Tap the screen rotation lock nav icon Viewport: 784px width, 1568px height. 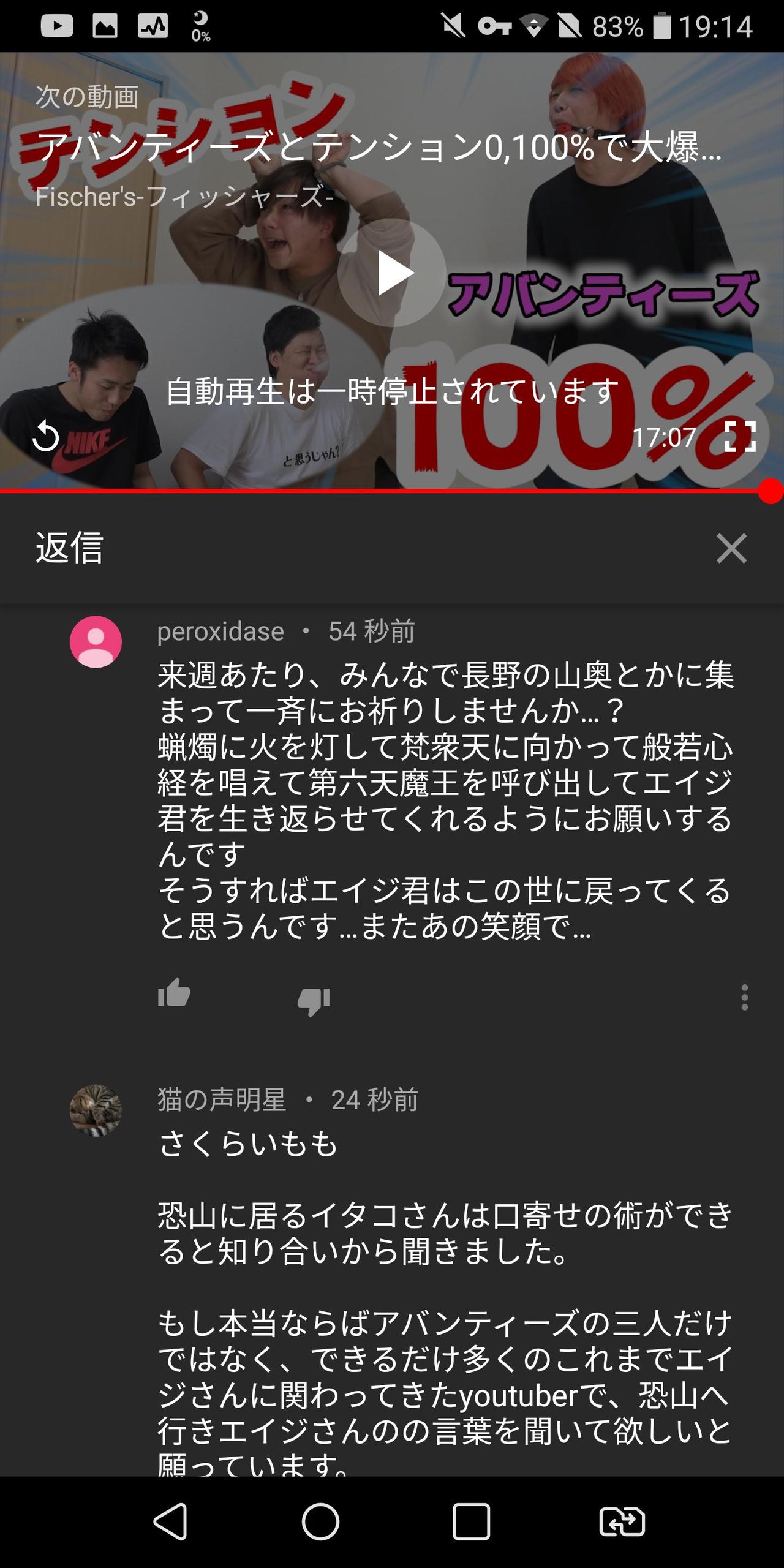[x=622, y=1521]
